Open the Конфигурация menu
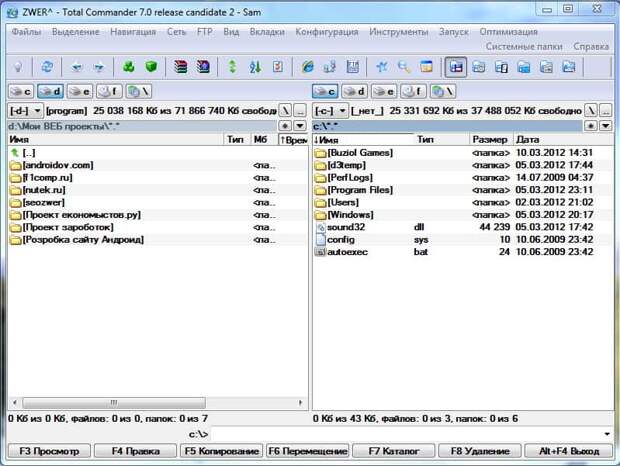 pyautogui.click(x=327, y=32)
